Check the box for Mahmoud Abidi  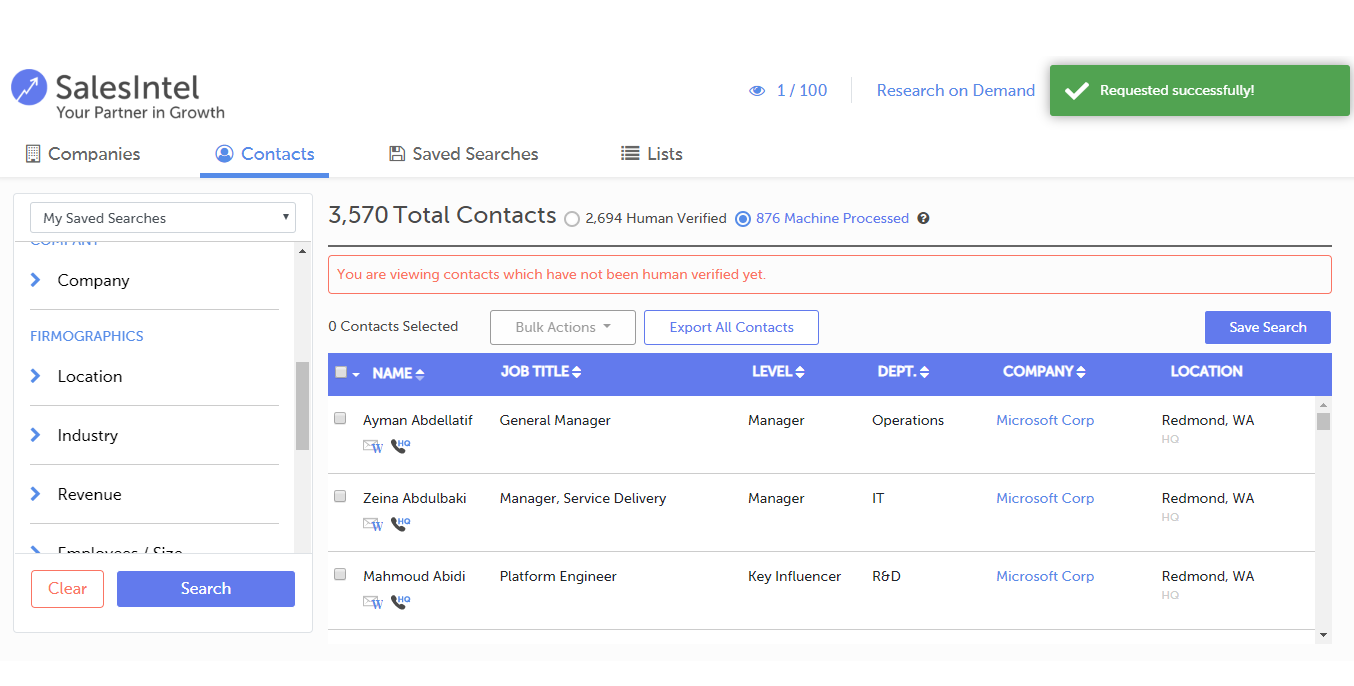coord(340,574)
